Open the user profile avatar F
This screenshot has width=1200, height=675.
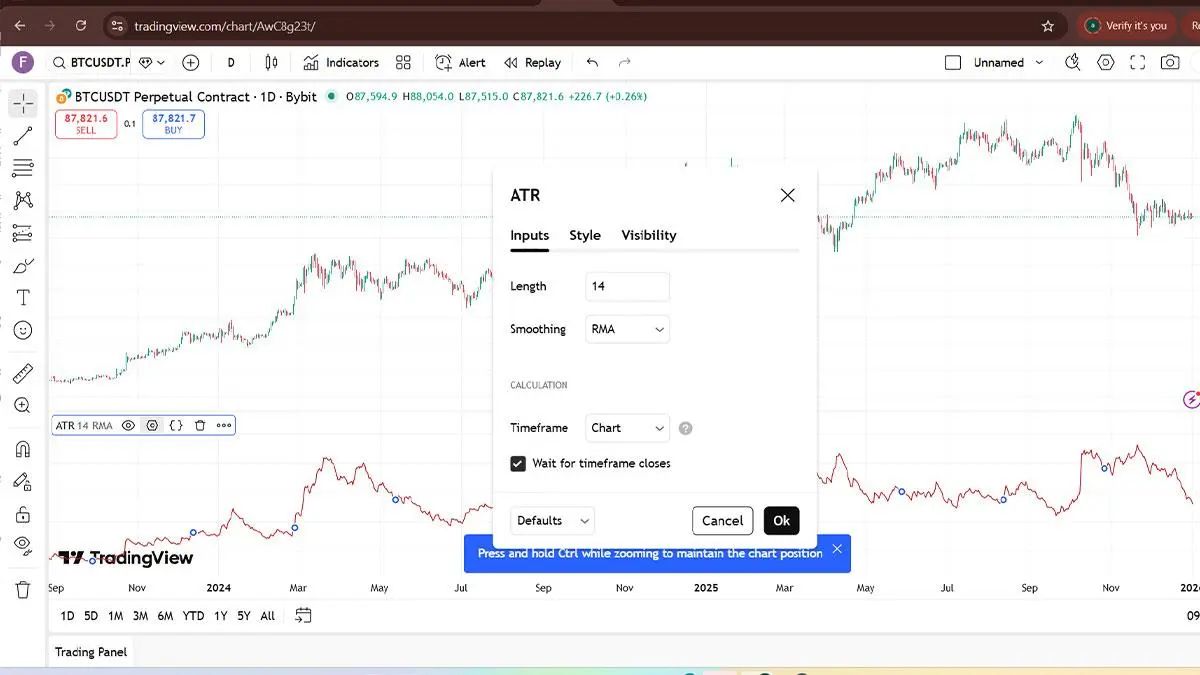pyautogui.click(x=24, y=62)
